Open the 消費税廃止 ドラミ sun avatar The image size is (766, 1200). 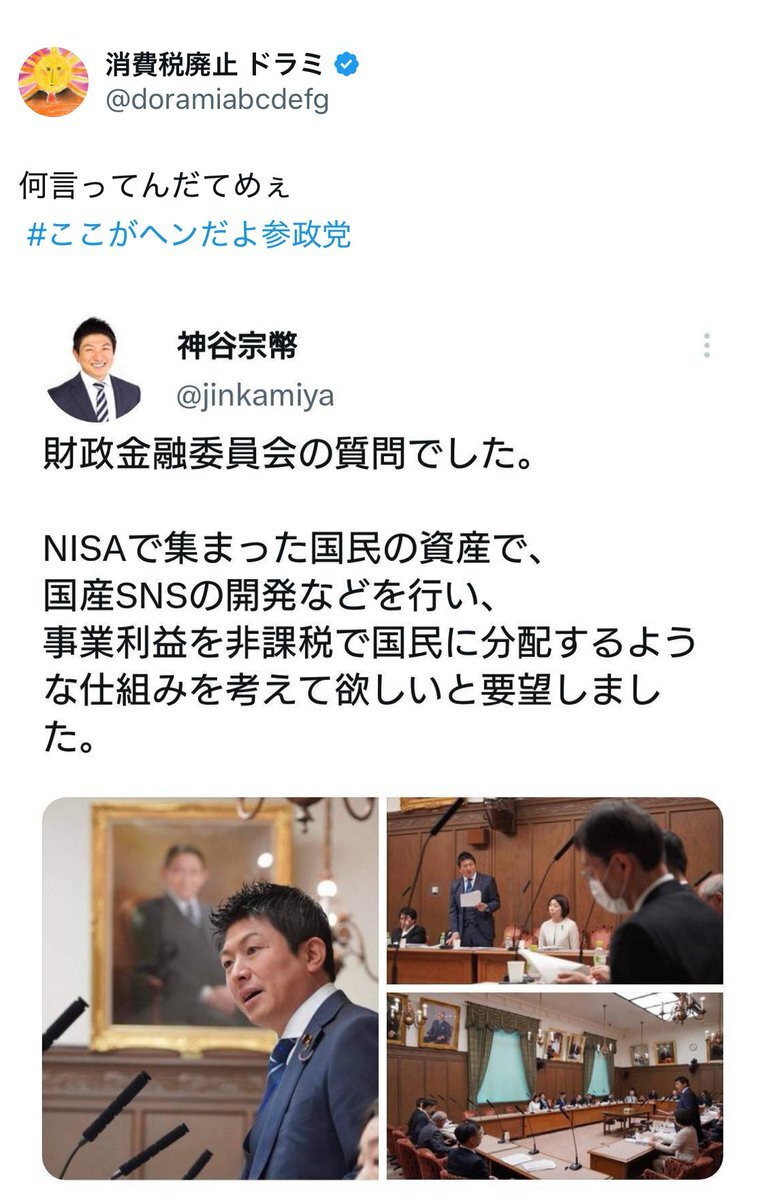click(54, 82)
